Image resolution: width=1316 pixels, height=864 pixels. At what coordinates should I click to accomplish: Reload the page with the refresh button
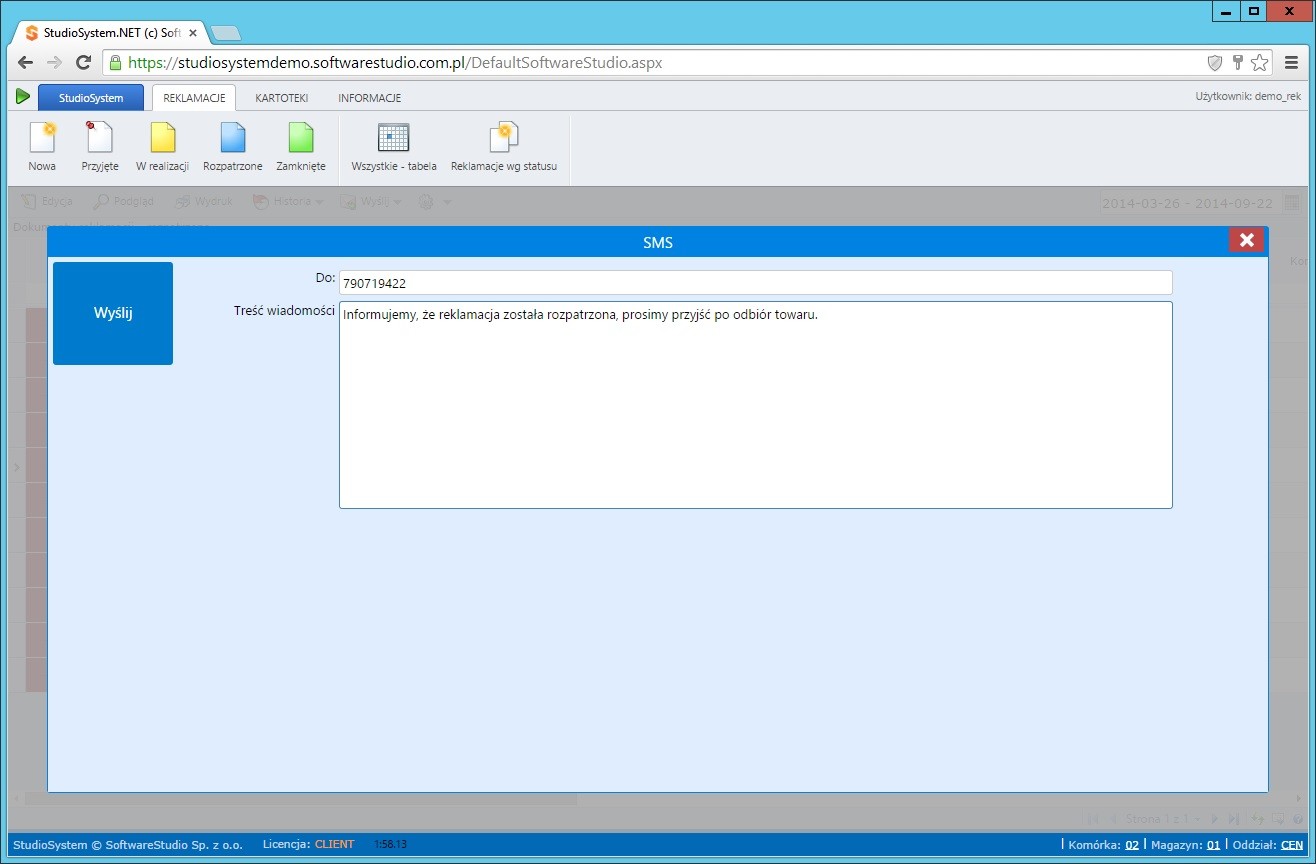click(84, 63)
